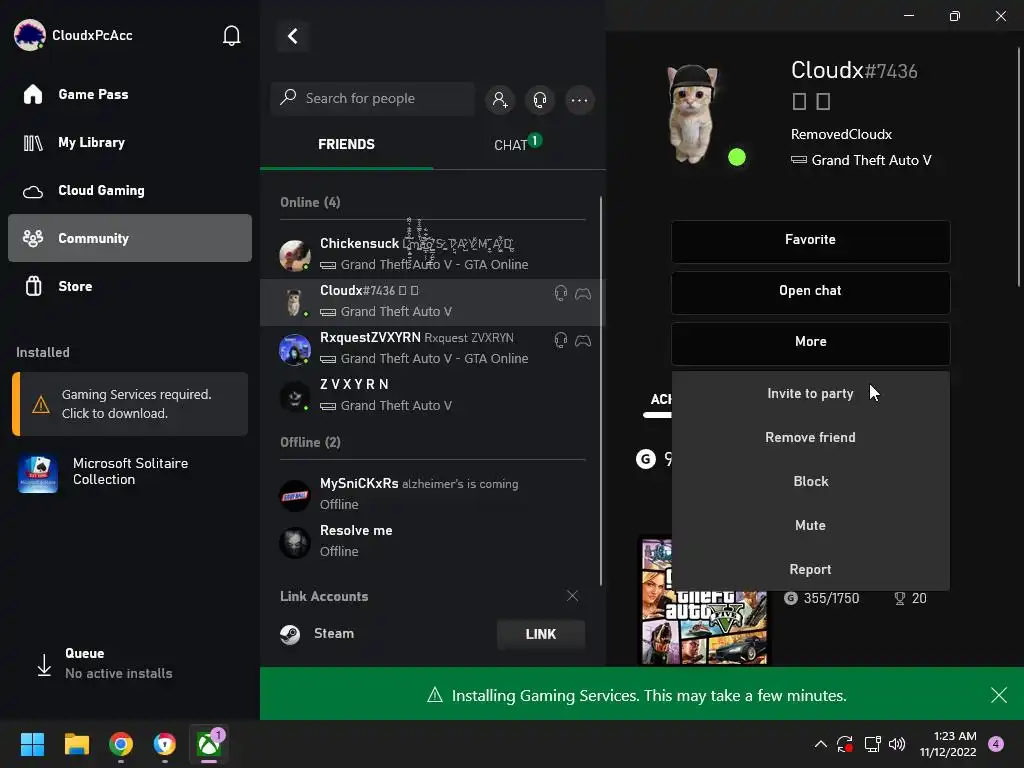Click the Steam logo icon

291,634
